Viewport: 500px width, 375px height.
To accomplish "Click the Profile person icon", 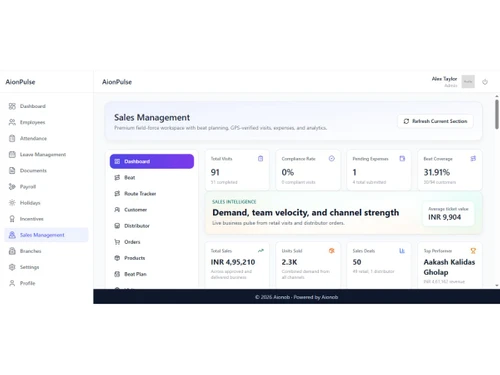I will [x=12, y=283].
